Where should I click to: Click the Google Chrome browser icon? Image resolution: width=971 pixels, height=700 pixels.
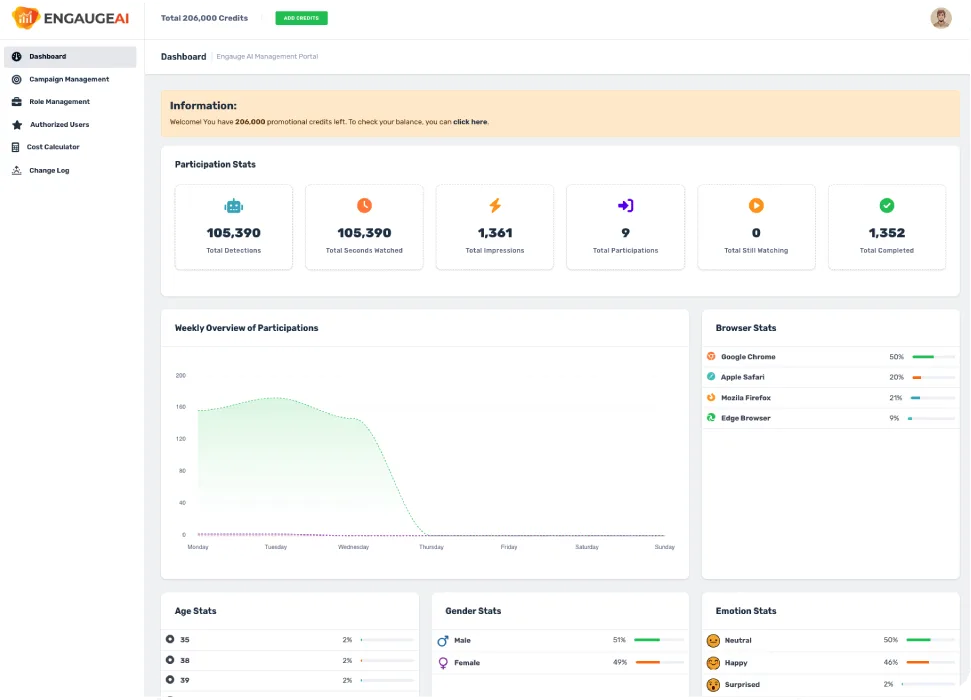pyautogui.click(x=711, y=356)
